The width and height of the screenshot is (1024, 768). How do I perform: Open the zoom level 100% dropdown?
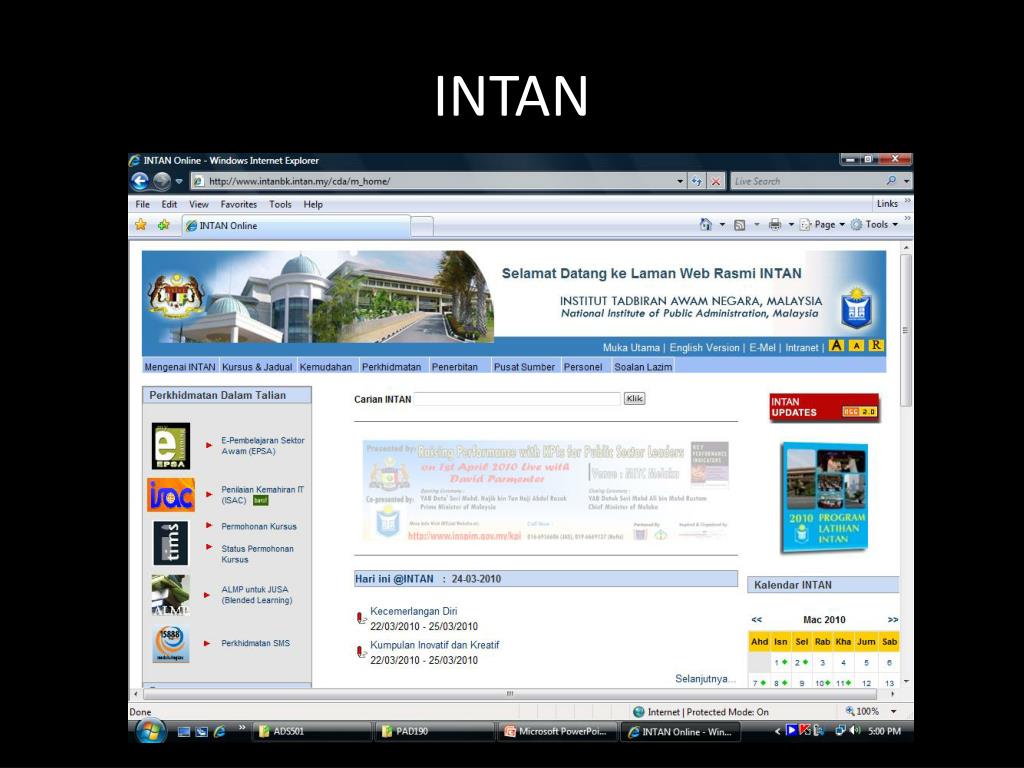pyautogui.click(x=893, y=711)
